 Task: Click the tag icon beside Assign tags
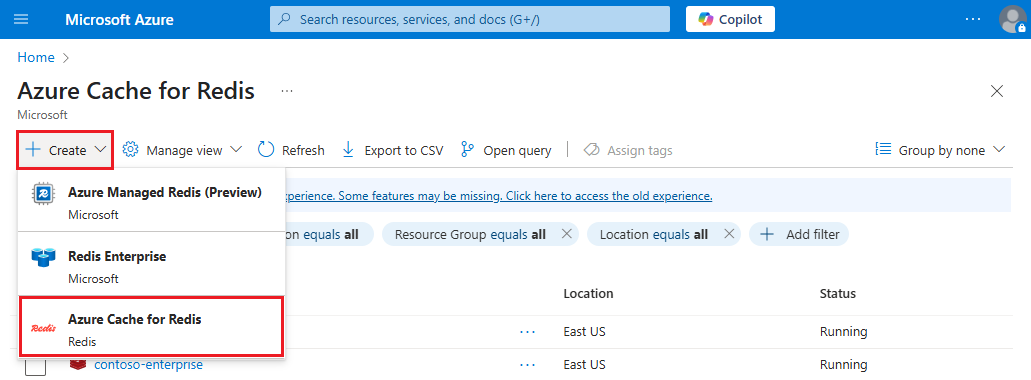591,150
